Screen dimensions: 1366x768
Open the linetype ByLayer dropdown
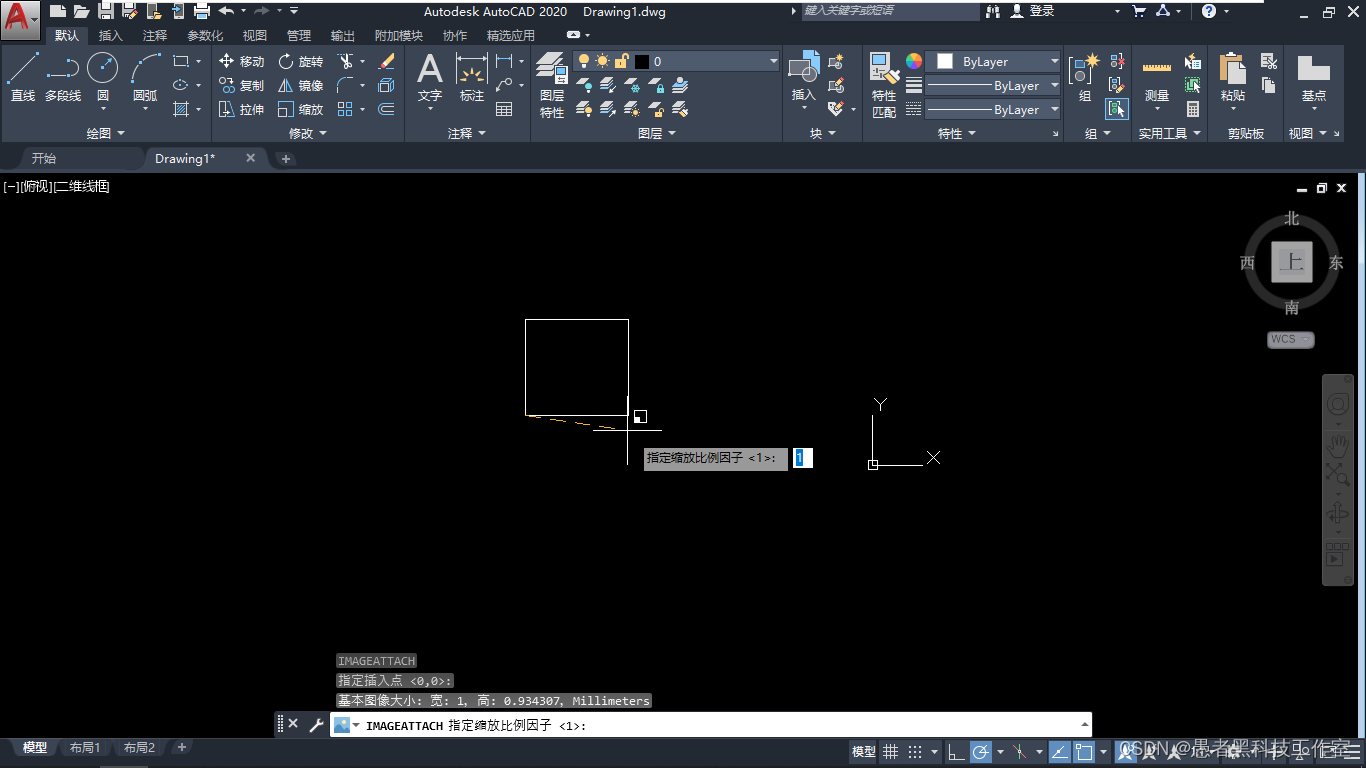[x=992, y=110]
